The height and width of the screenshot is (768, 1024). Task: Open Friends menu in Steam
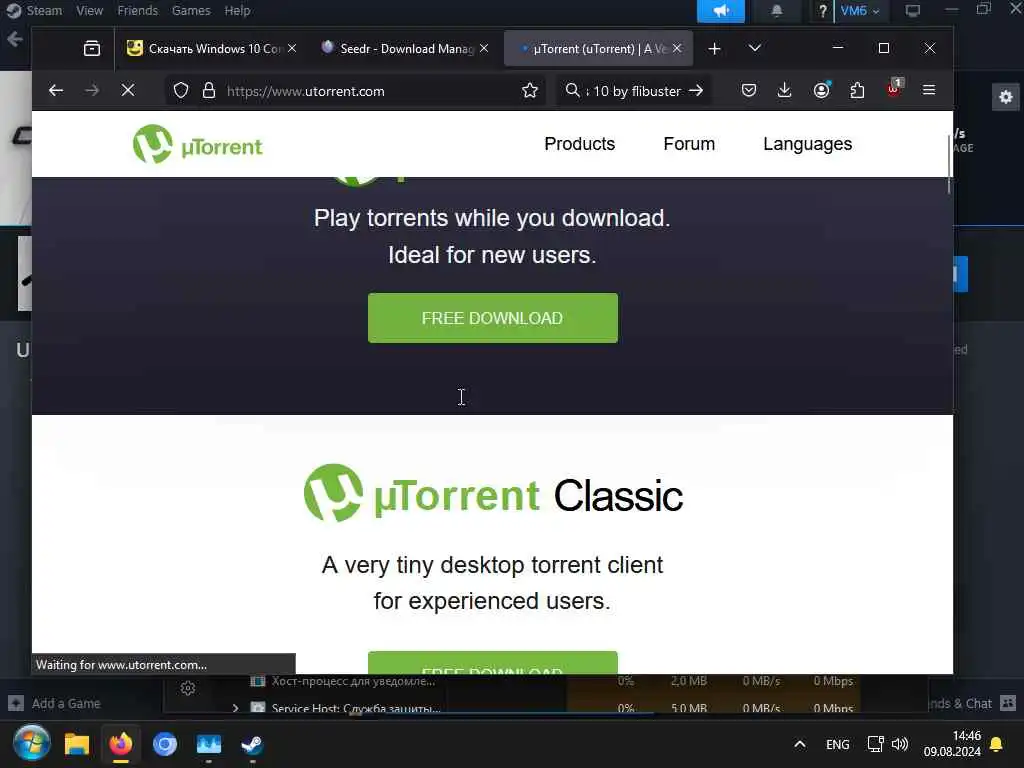(138, 10)
